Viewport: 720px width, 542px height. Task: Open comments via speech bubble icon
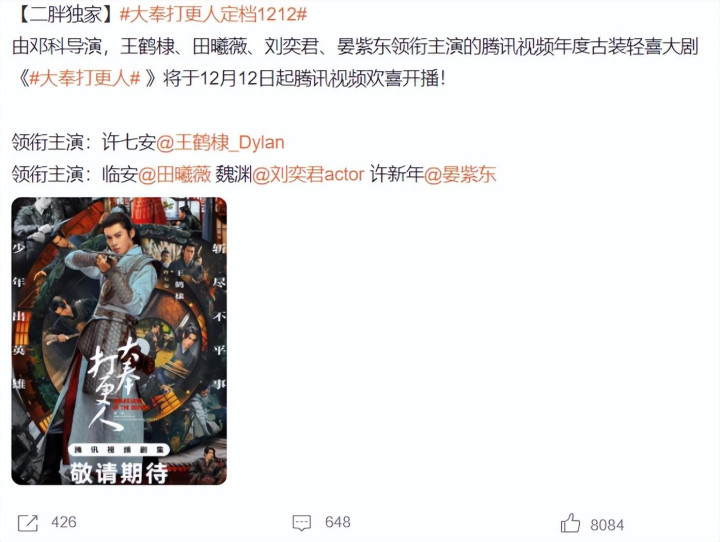(302, 523)
